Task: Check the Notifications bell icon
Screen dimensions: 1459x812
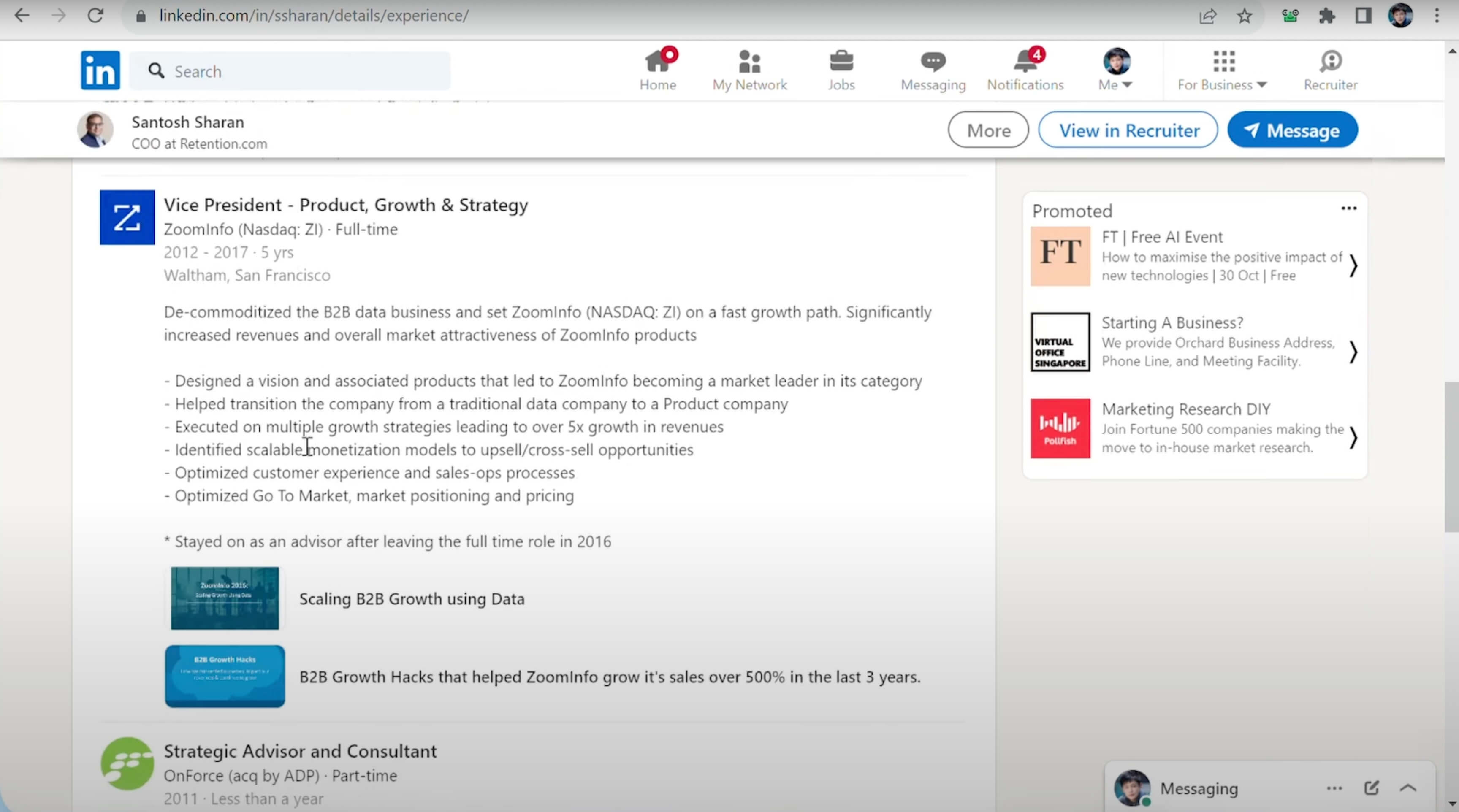Action: click(1025, 61)
